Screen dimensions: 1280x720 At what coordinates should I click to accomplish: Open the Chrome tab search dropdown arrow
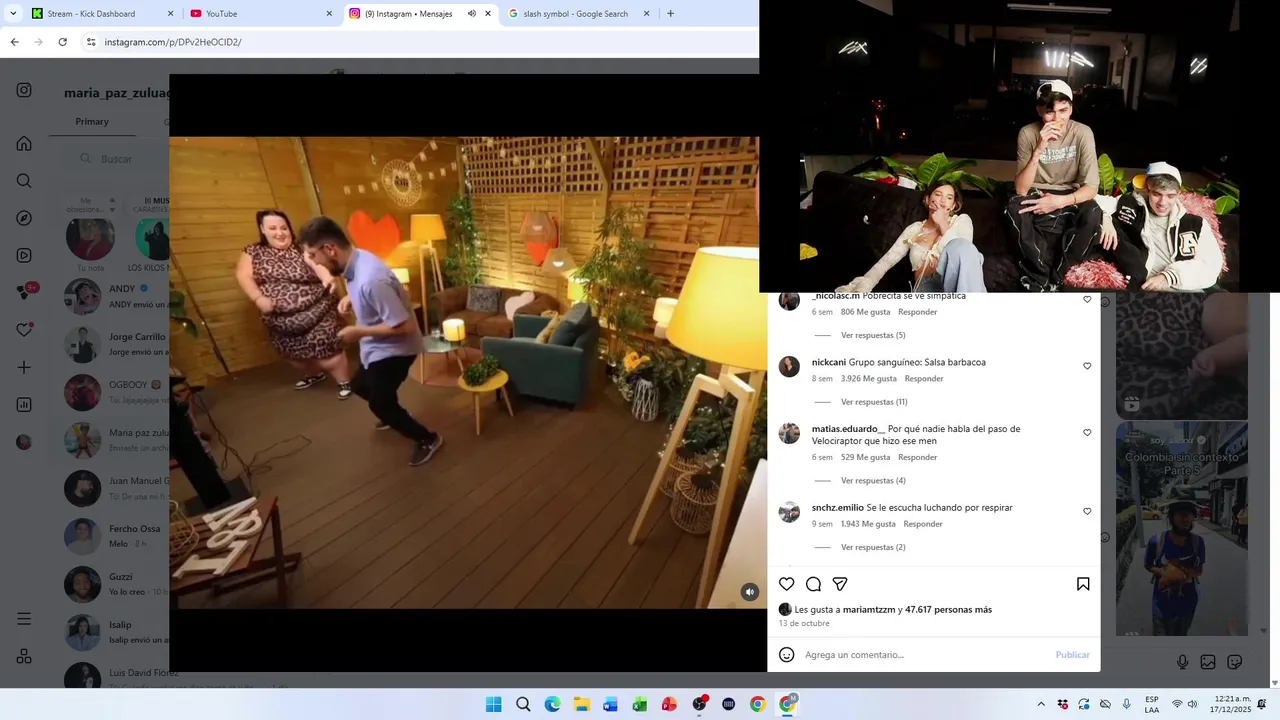(13, 14)
